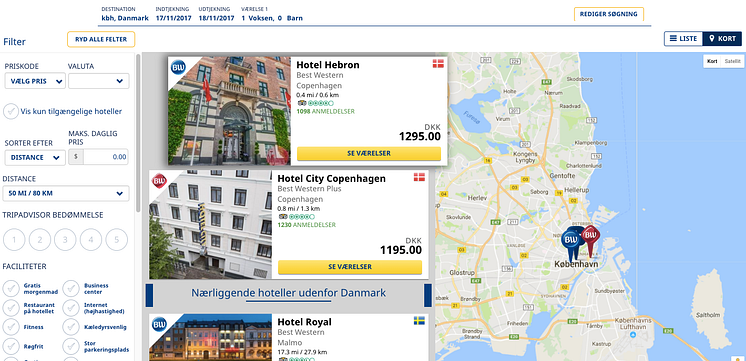Image resolution: width=746 pixels, height=361 pixels.
Task: Click the DKK 1195.00 price
Action: 401,246
